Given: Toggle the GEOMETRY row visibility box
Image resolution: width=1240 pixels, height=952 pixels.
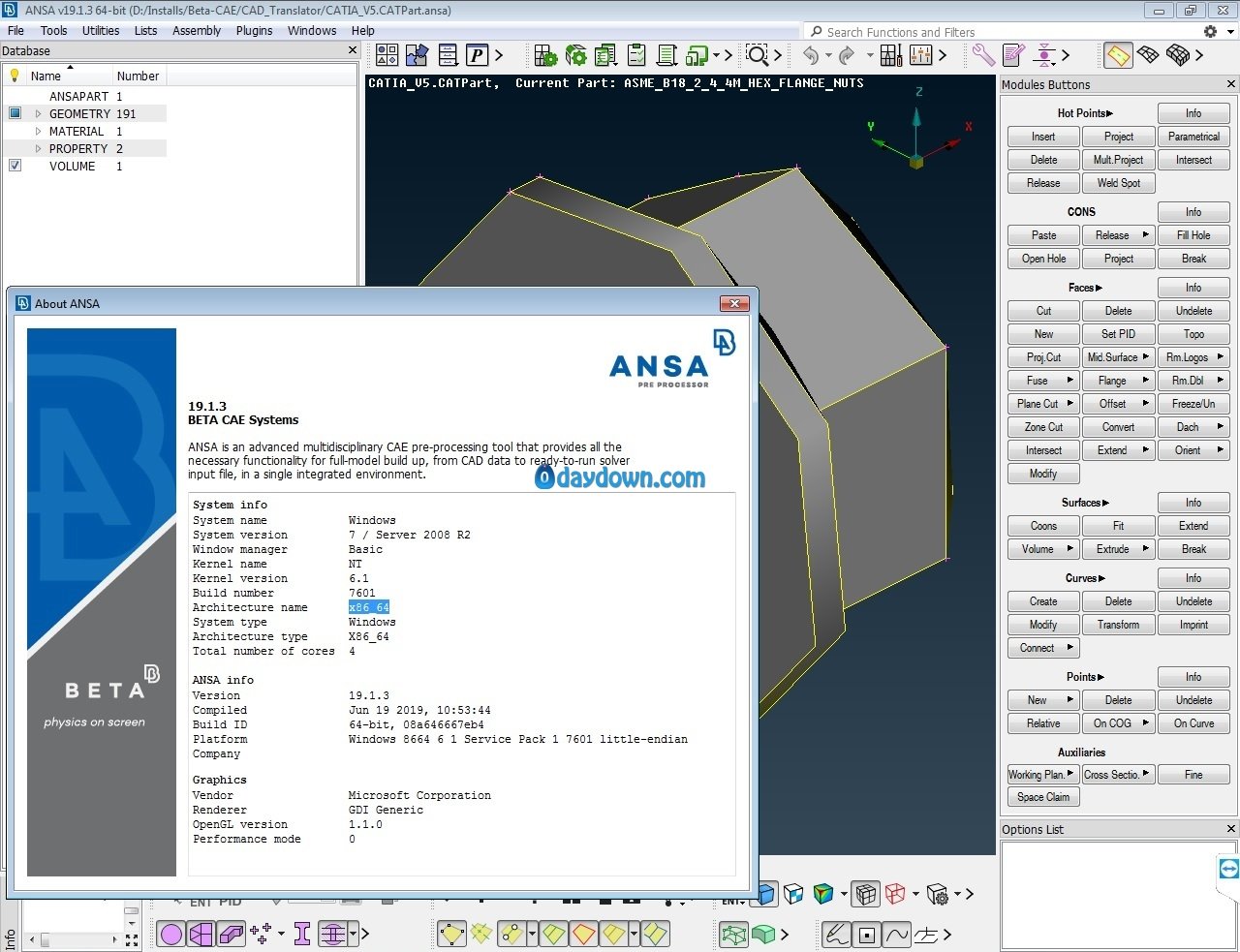Looking at the screenshot, I should coord(15,113).
